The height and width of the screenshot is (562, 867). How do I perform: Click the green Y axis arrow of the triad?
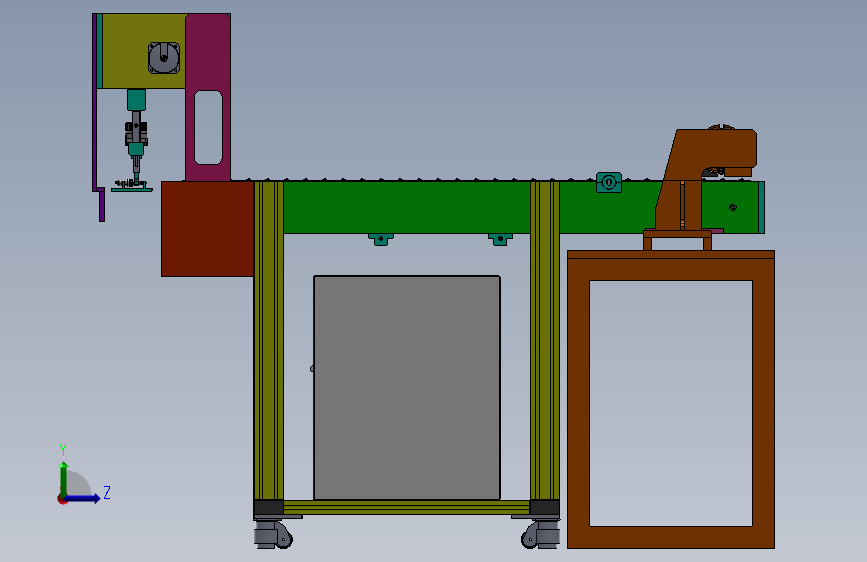[64, 479]
